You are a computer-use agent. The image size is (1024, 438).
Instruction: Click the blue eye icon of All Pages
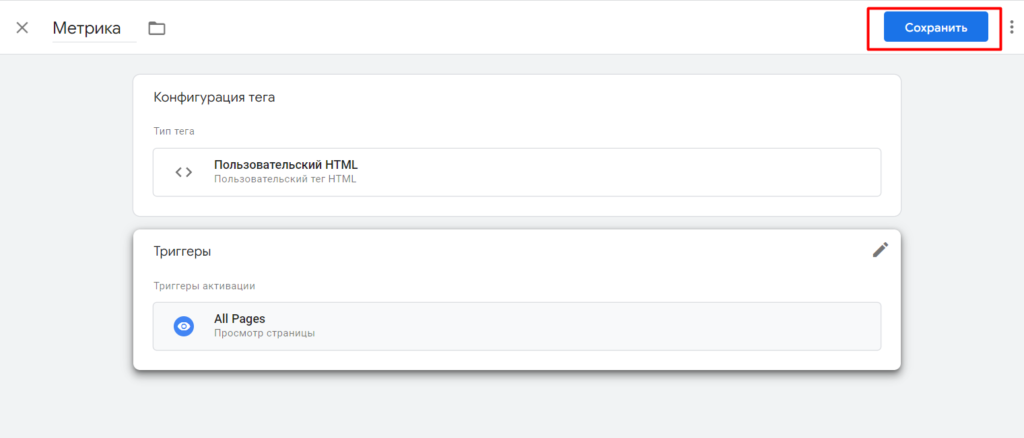(183, 326)
